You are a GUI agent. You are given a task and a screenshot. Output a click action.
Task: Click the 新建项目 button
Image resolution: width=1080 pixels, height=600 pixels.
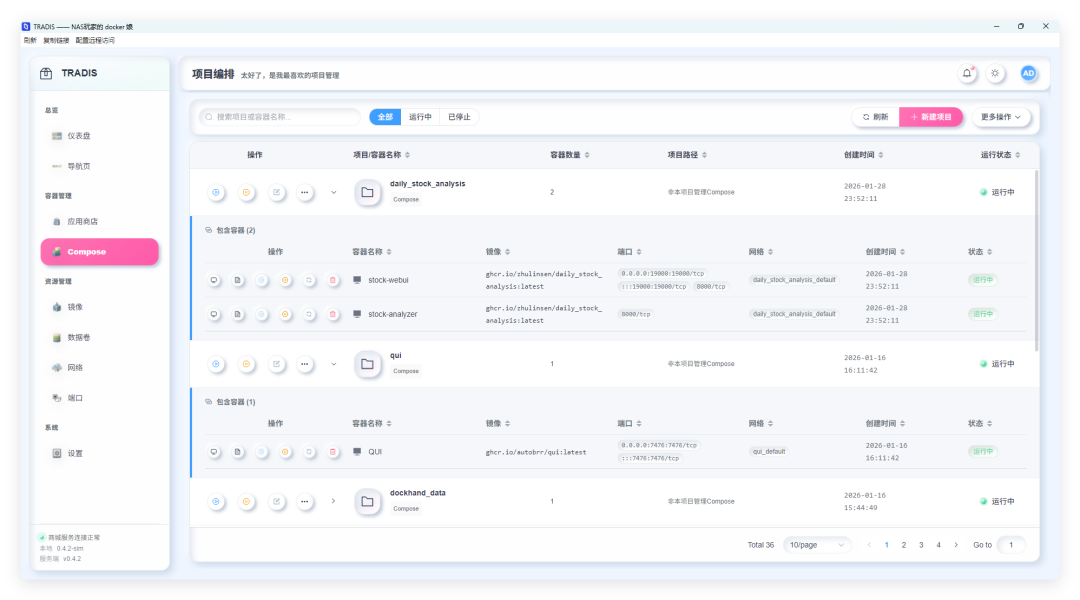click(931, 117)
